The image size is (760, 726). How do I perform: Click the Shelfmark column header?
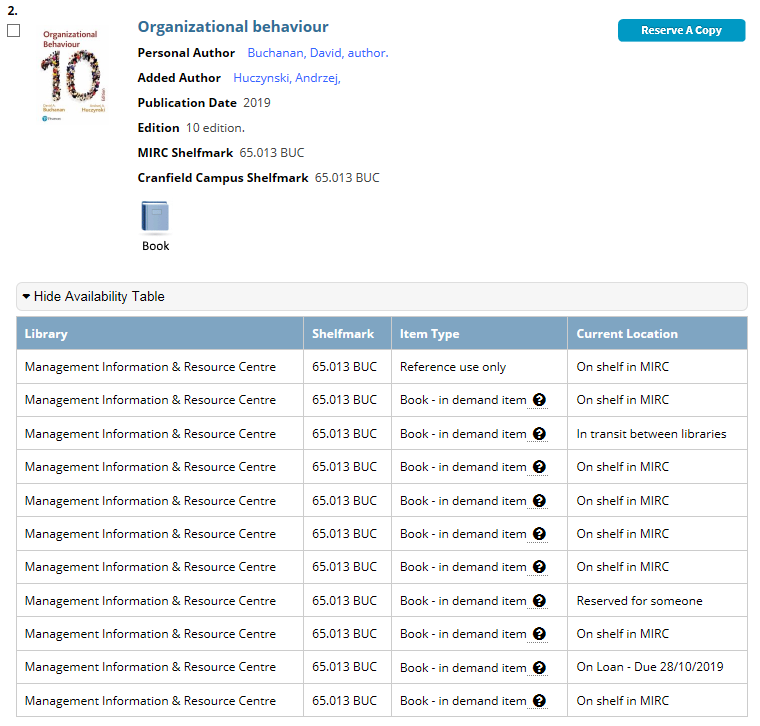pyautogui.click(x=343, y=334)
